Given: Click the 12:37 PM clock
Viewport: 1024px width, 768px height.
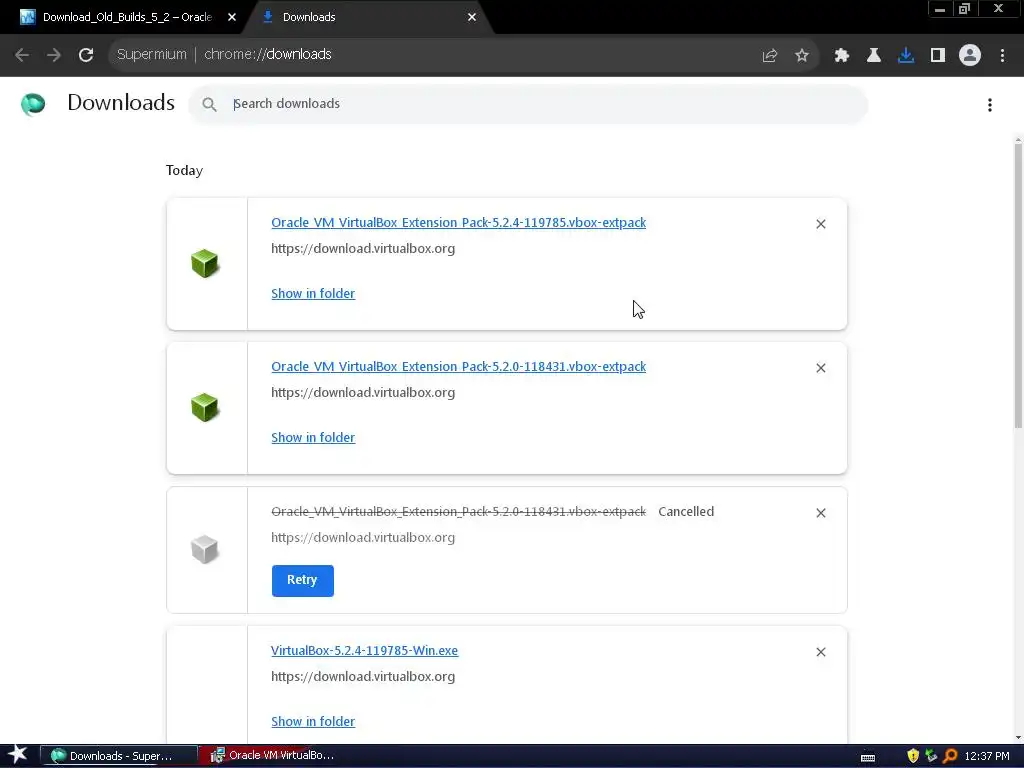Looking at the screenshot, I should click(x=987, y=756).
